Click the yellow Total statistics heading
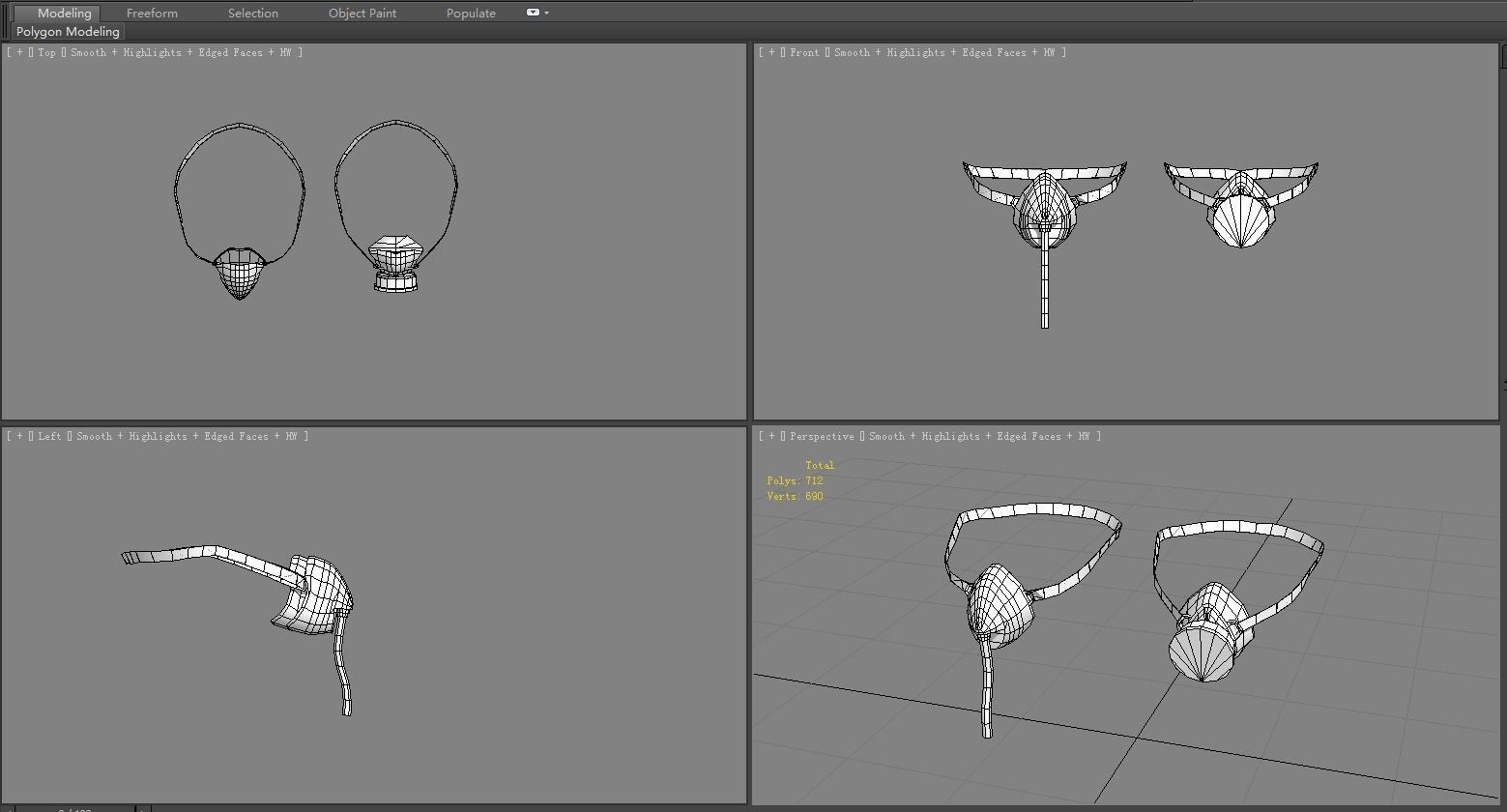The width and height of the screenshot is (1507, 812). [x=820, y=465]
